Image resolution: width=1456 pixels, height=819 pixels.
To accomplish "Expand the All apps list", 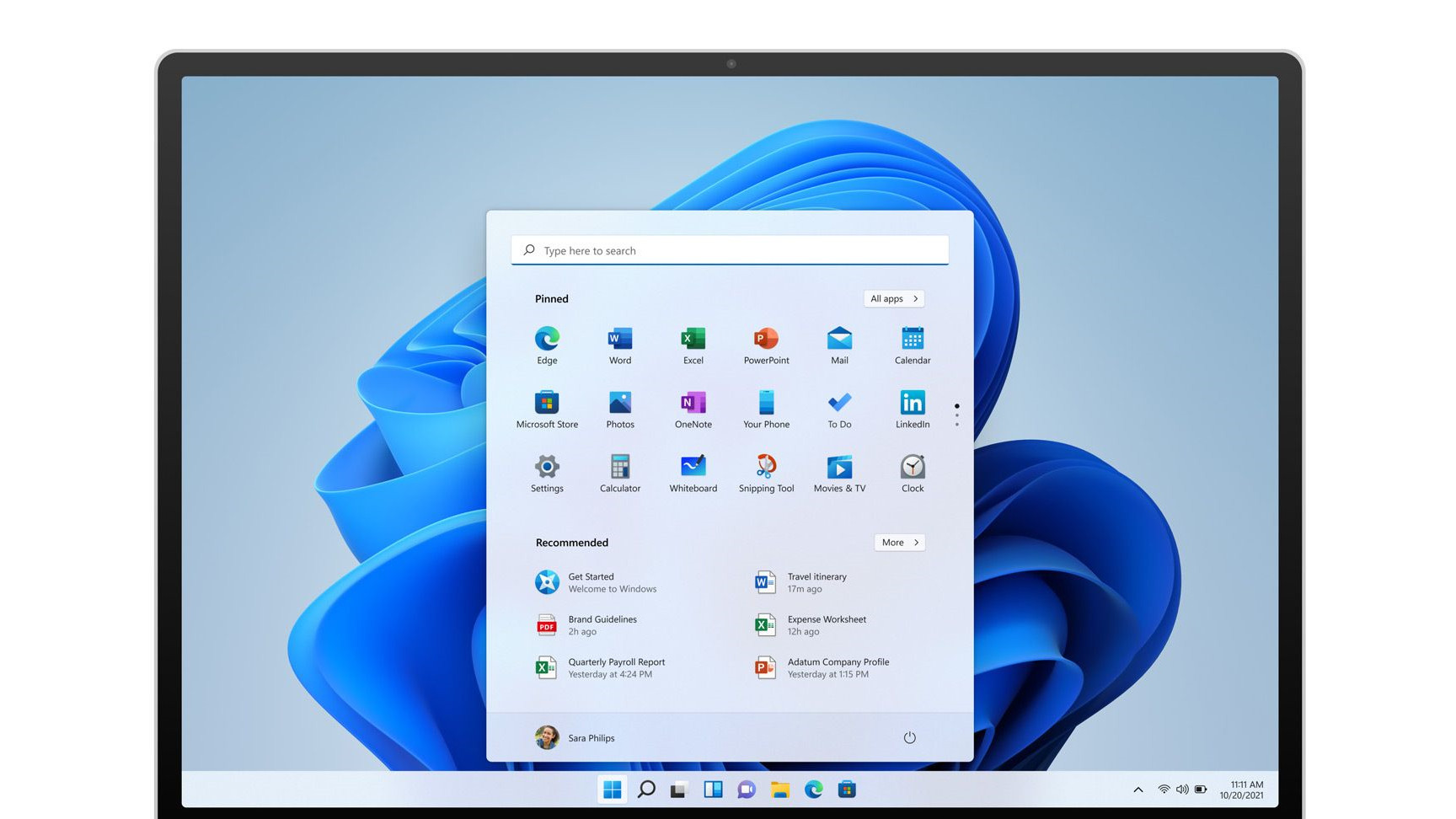I will tap(893, 298).
